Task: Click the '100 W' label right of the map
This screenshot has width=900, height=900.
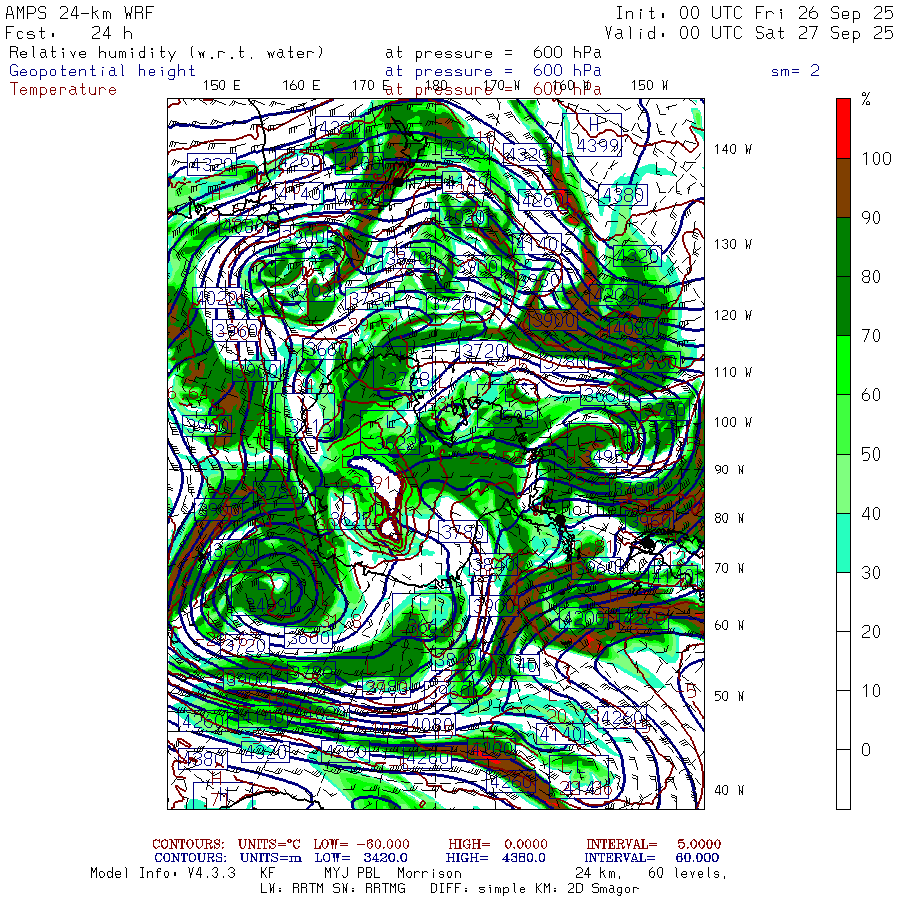Action: 733,422
